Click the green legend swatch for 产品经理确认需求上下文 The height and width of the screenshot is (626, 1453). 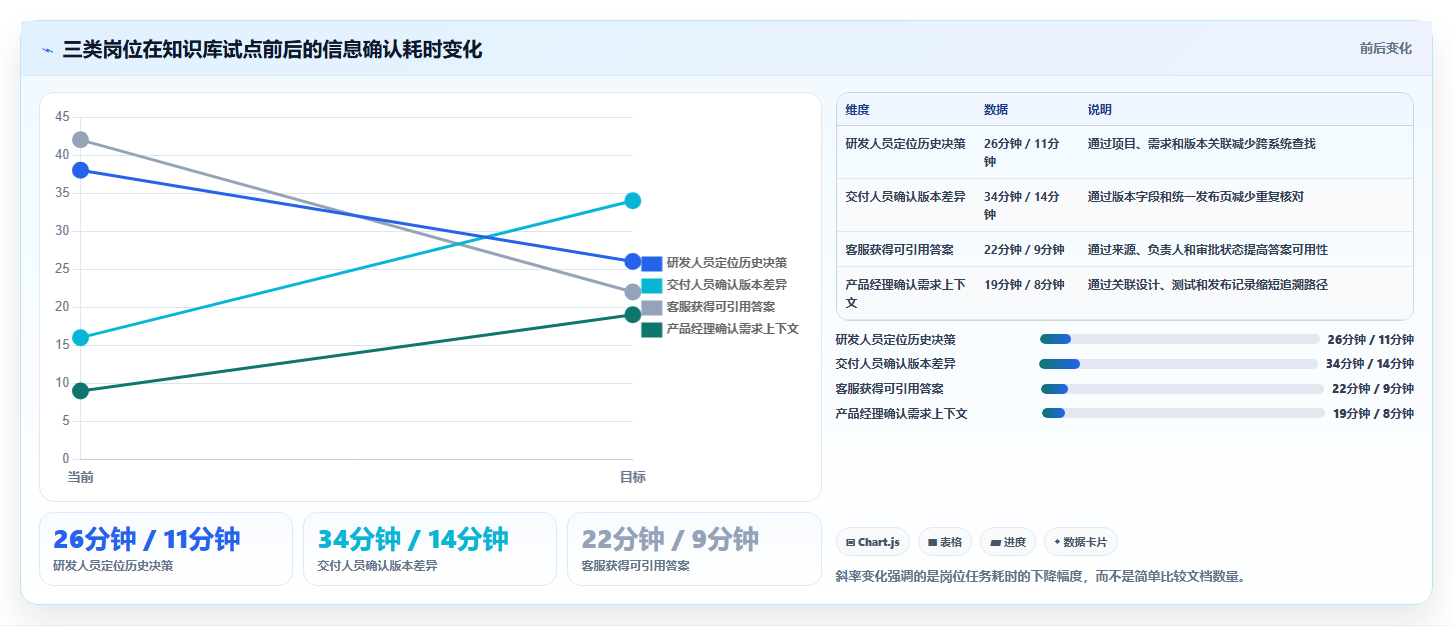pos(651,329)
